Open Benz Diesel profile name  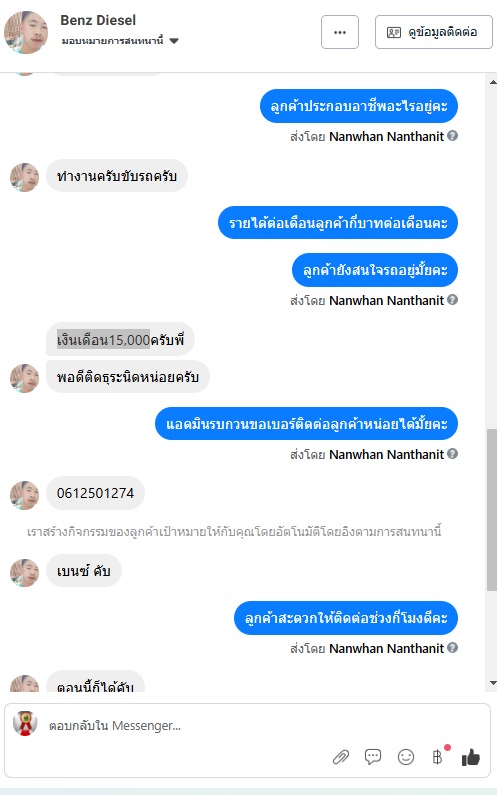pos(98,20)
